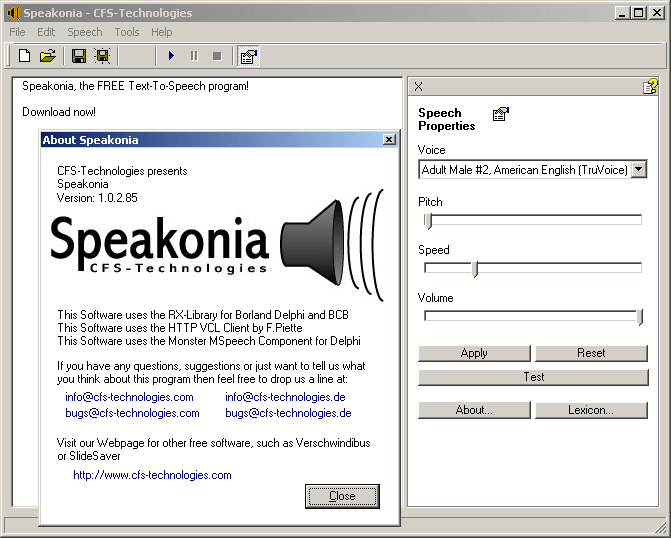
Task: Open a file using the folder icon
Action: 48,56
